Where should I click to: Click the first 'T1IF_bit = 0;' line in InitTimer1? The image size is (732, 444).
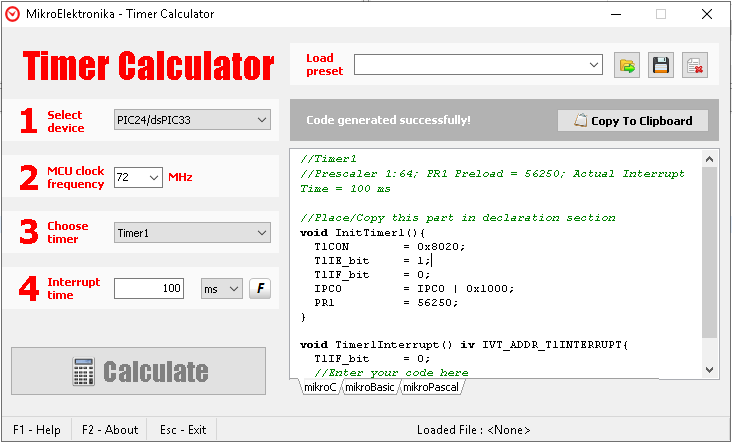373,275
